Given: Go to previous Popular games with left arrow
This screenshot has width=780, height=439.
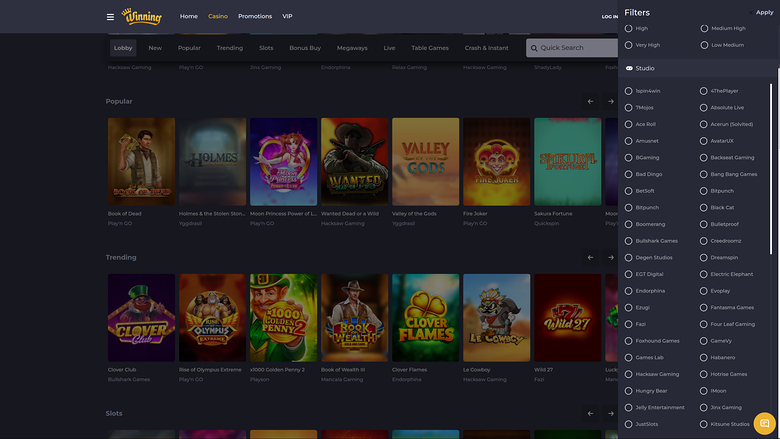Looking at the screenshot, I should click(x=590, y=101).
